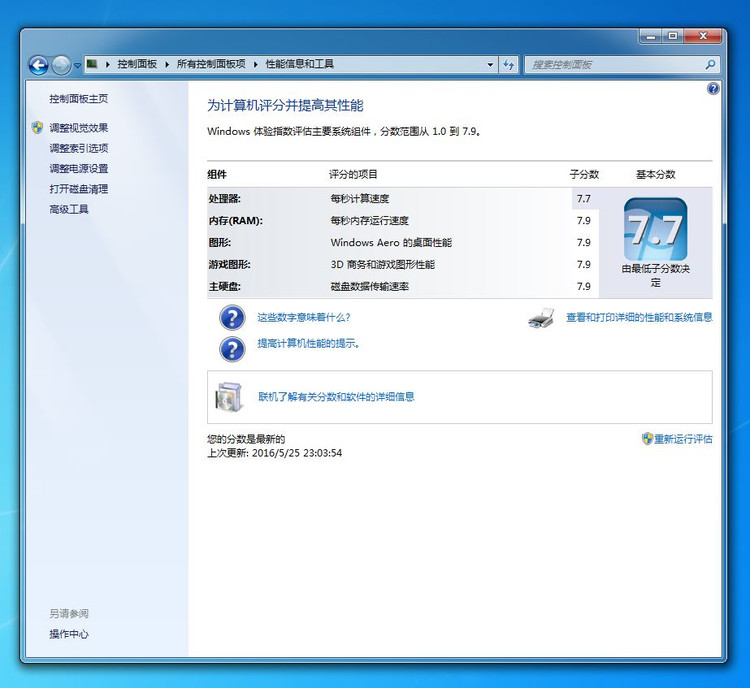Click question icon beside 提高计算机性能的提示

(x=232, y=349)
